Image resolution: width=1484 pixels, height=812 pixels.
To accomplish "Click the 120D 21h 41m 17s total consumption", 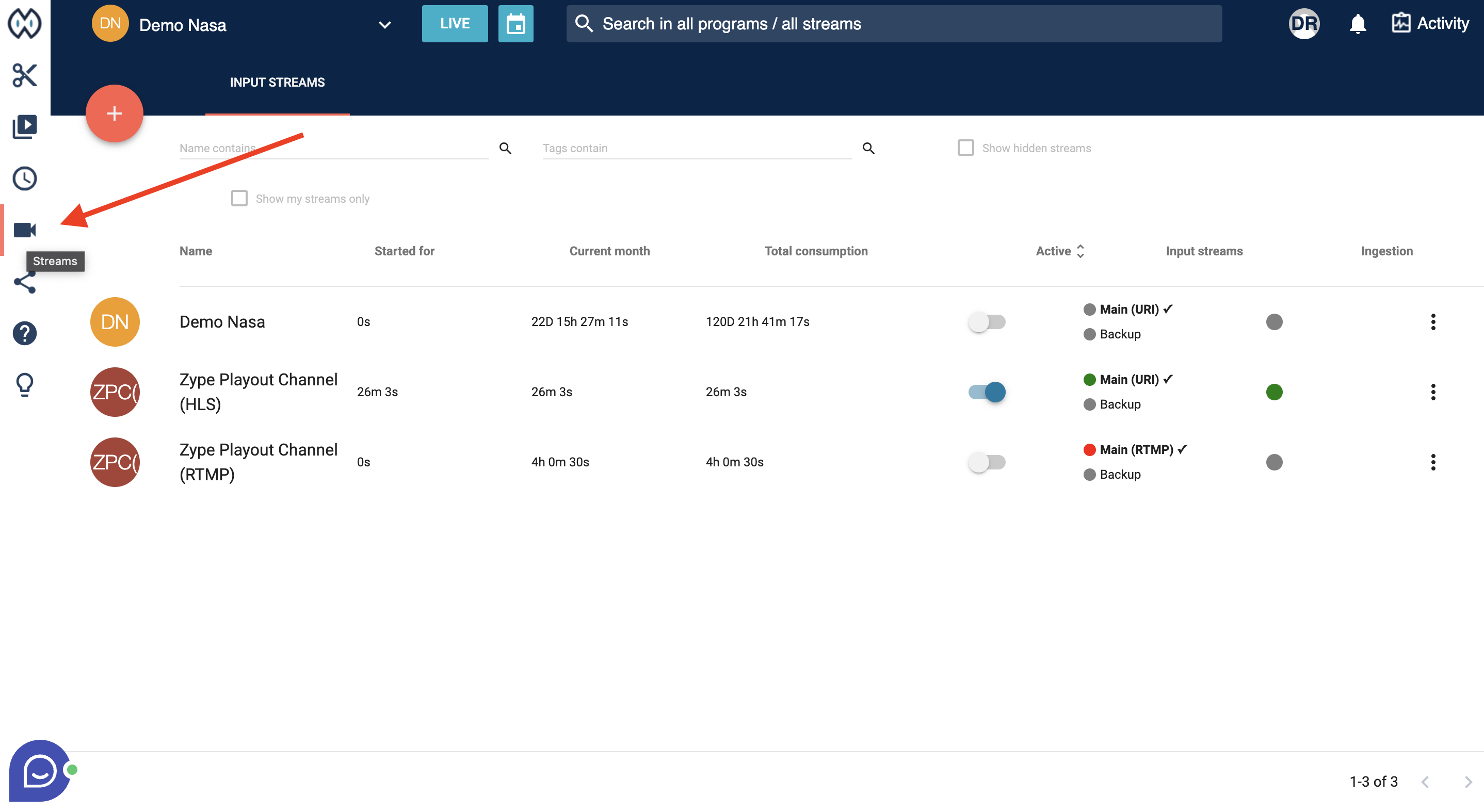I will click(757, 321).
